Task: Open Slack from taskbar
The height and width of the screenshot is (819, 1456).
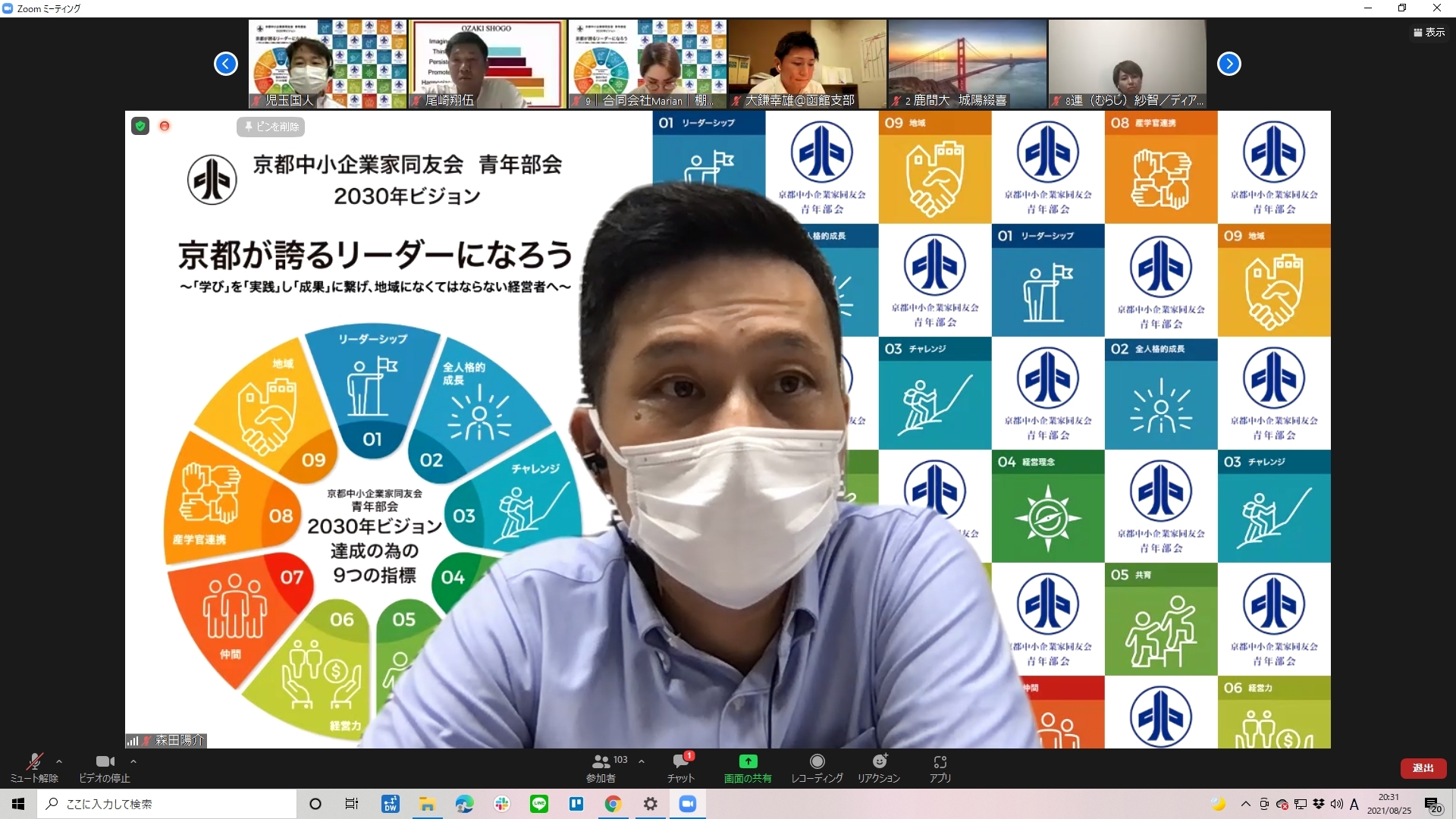Action: click(x=502, y=804)
